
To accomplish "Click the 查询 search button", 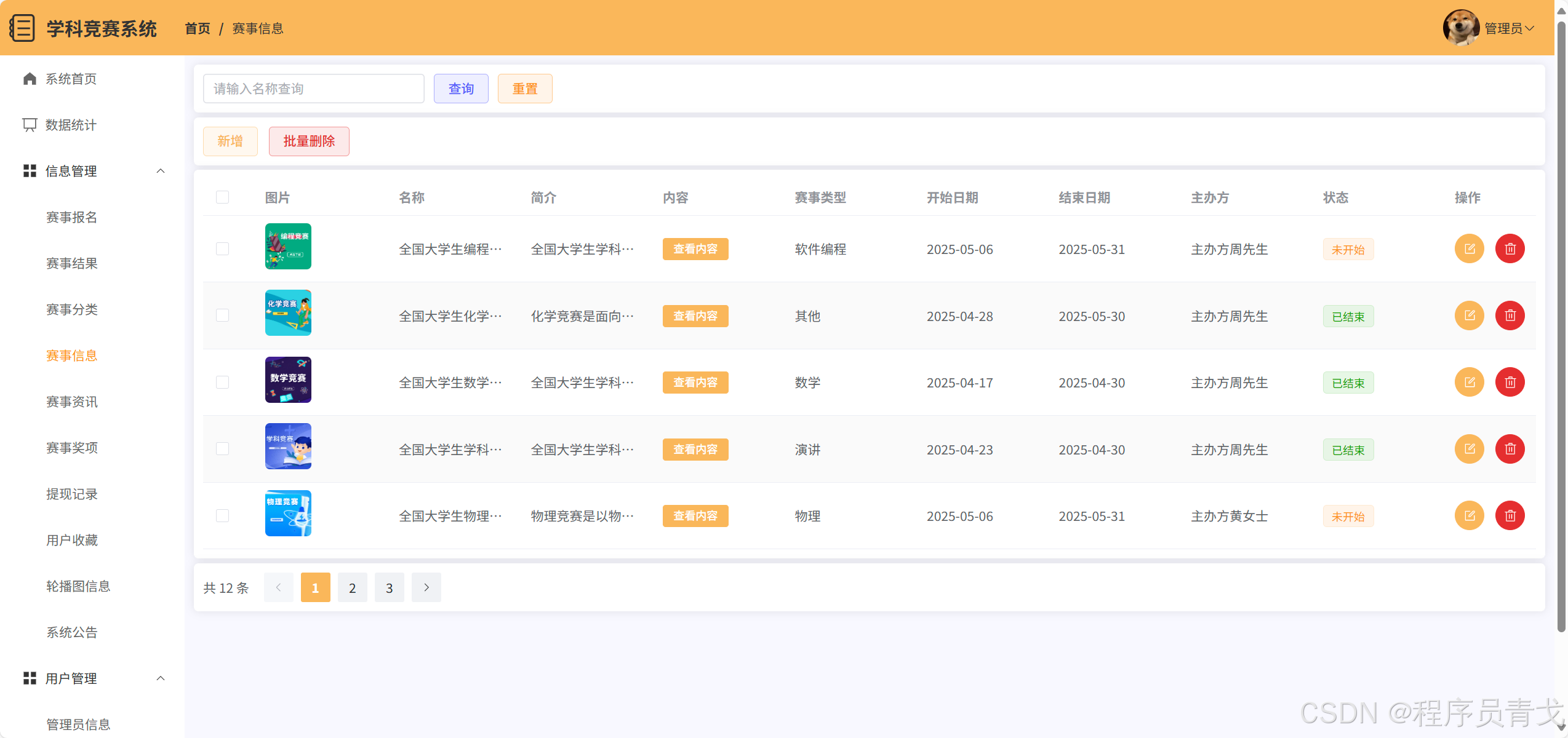I will pyautogui.click(x=461, y=89).
